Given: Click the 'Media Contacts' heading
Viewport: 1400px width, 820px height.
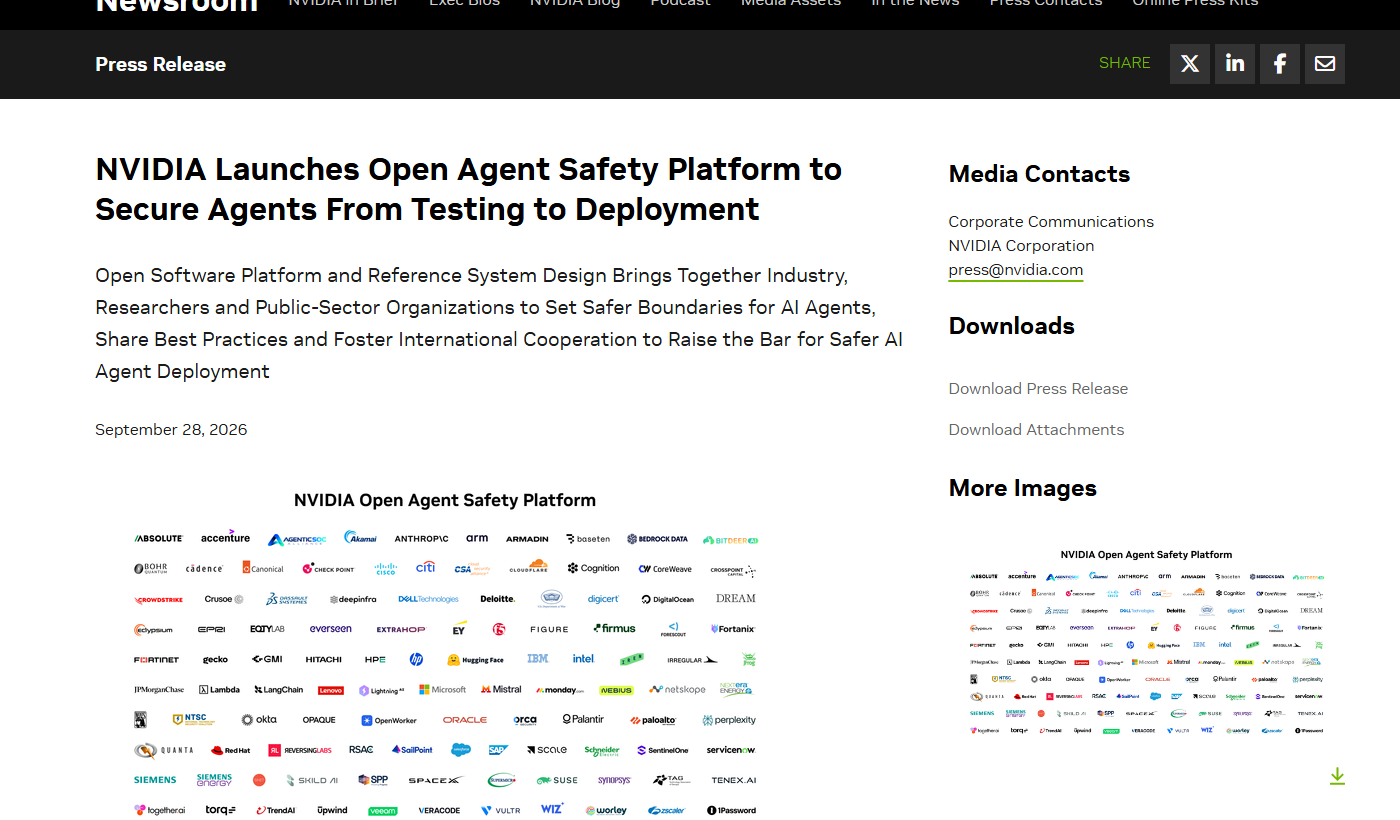Looking at the screenshot, I should click(1039, 174).
